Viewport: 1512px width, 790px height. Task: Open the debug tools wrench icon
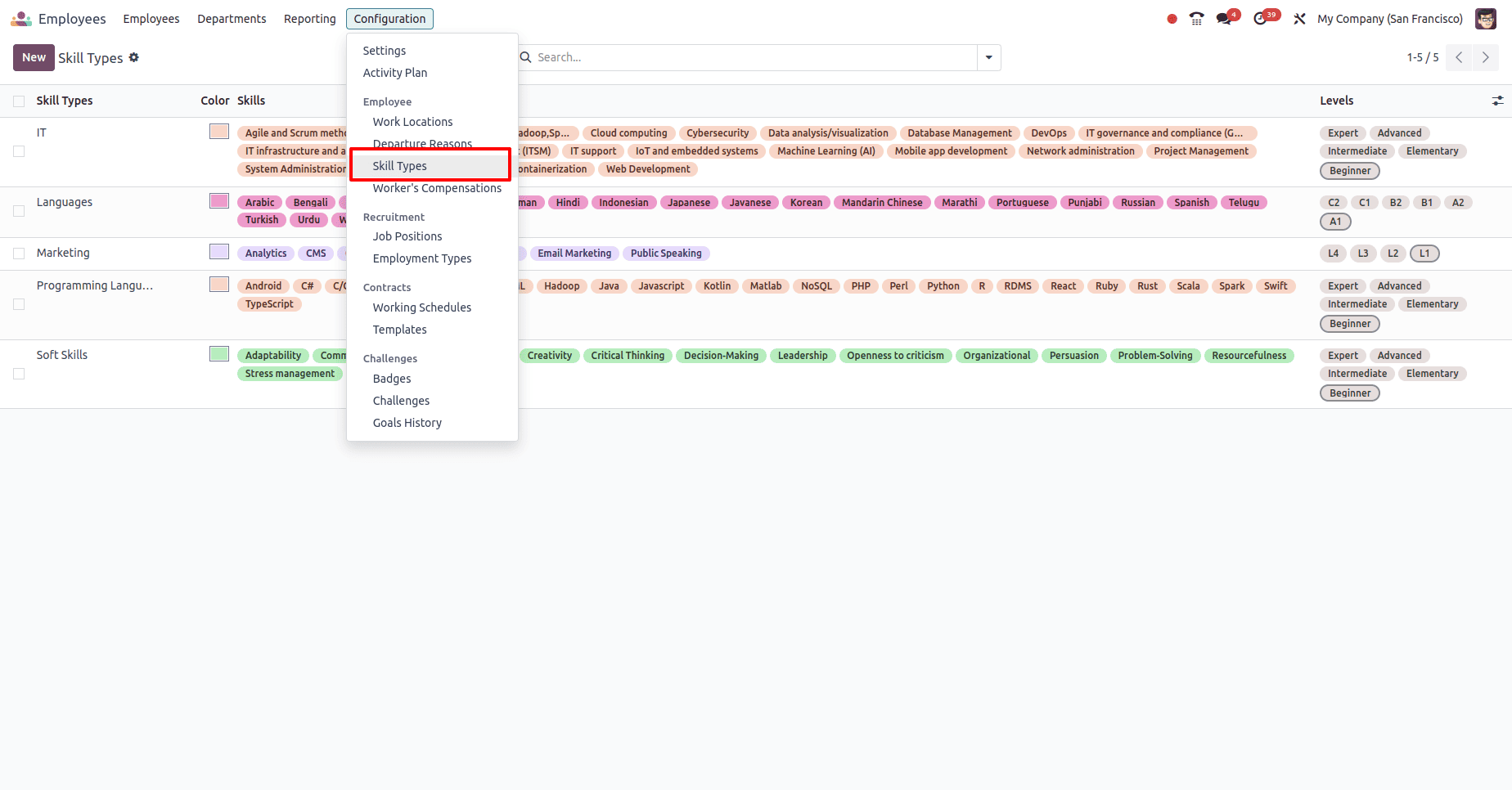(1299, 19)
